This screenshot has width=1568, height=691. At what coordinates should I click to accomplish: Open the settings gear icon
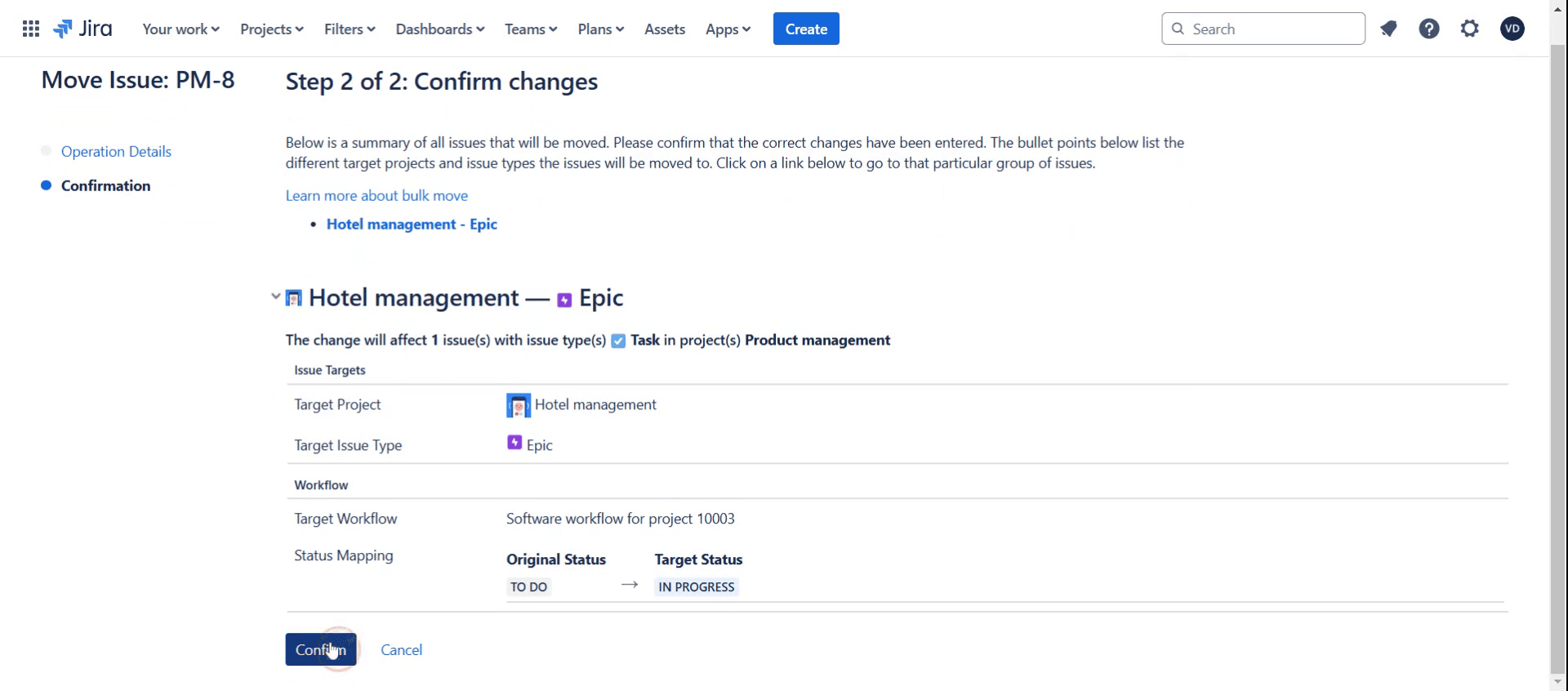[1470, 29]
